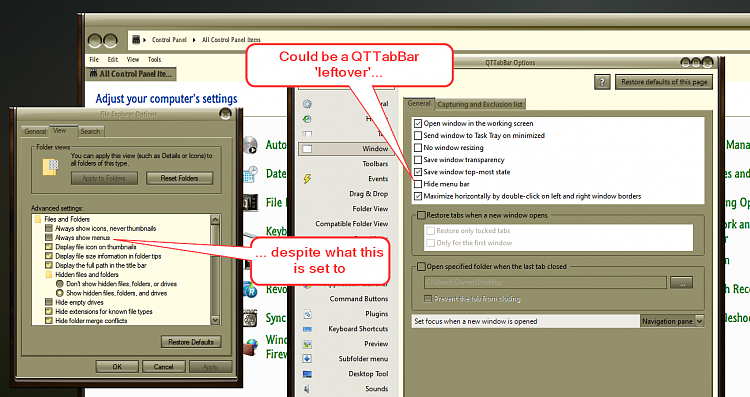Image resolution: width=750 pixels, height=397 pixels.
Task: Click Restore Defaults in File Explorer Options
Action: [191, 342]
